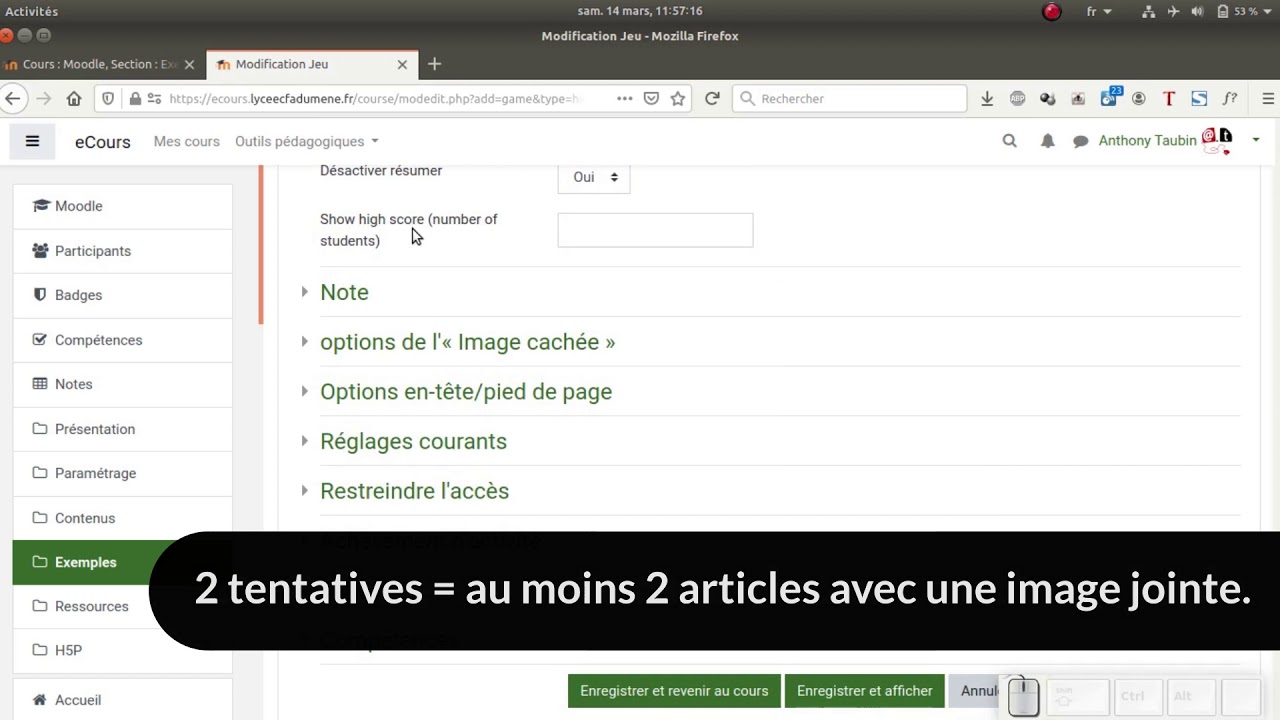1280x720 pixels.
Task: Open Anthony Taubin profile link
Action: pos(1147,141)
